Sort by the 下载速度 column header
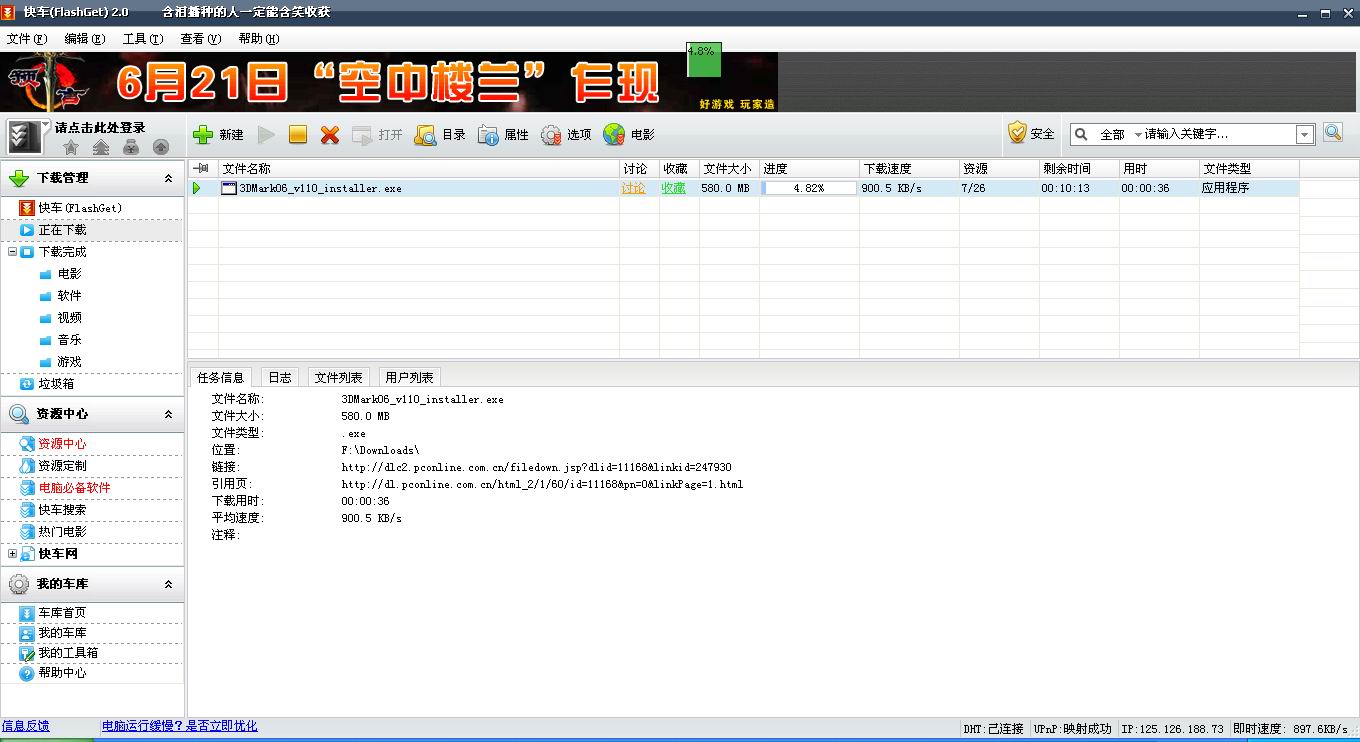This screenshot has width=1360, height=742. click(909, 169)
